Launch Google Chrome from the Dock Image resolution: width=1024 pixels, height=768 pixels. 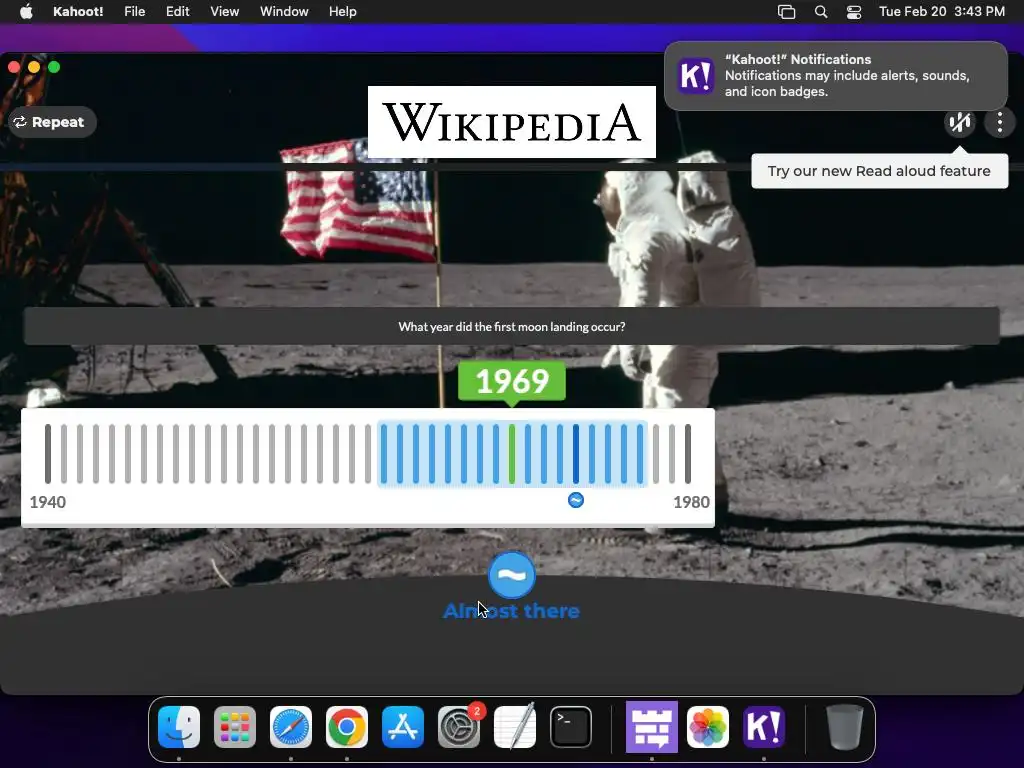[347, 727]
